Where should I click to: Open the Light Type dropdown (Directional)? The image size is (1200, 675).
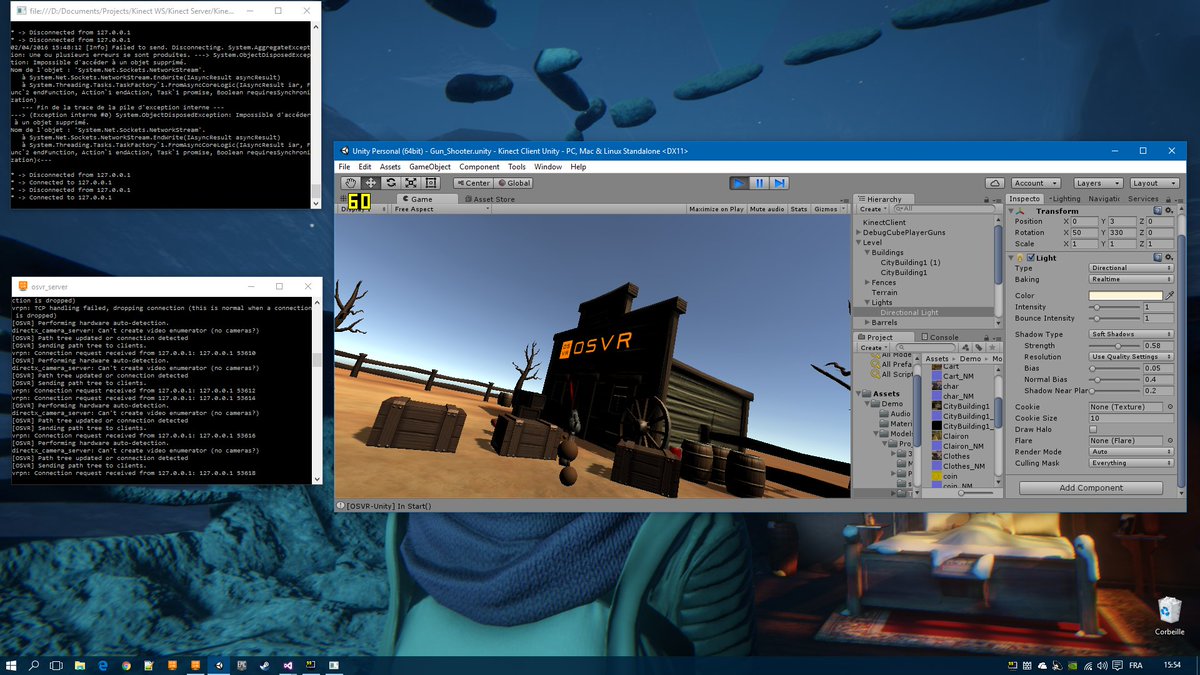1131,268
